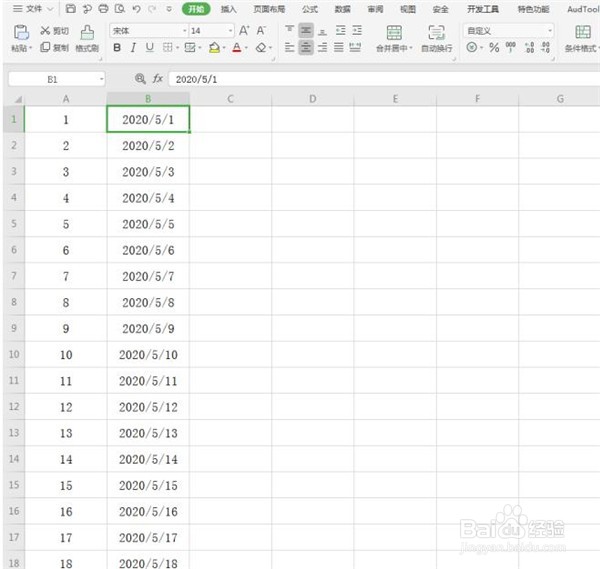
Task: Click the Merge and Center (合并居中) icon
Action: point(394,33)
